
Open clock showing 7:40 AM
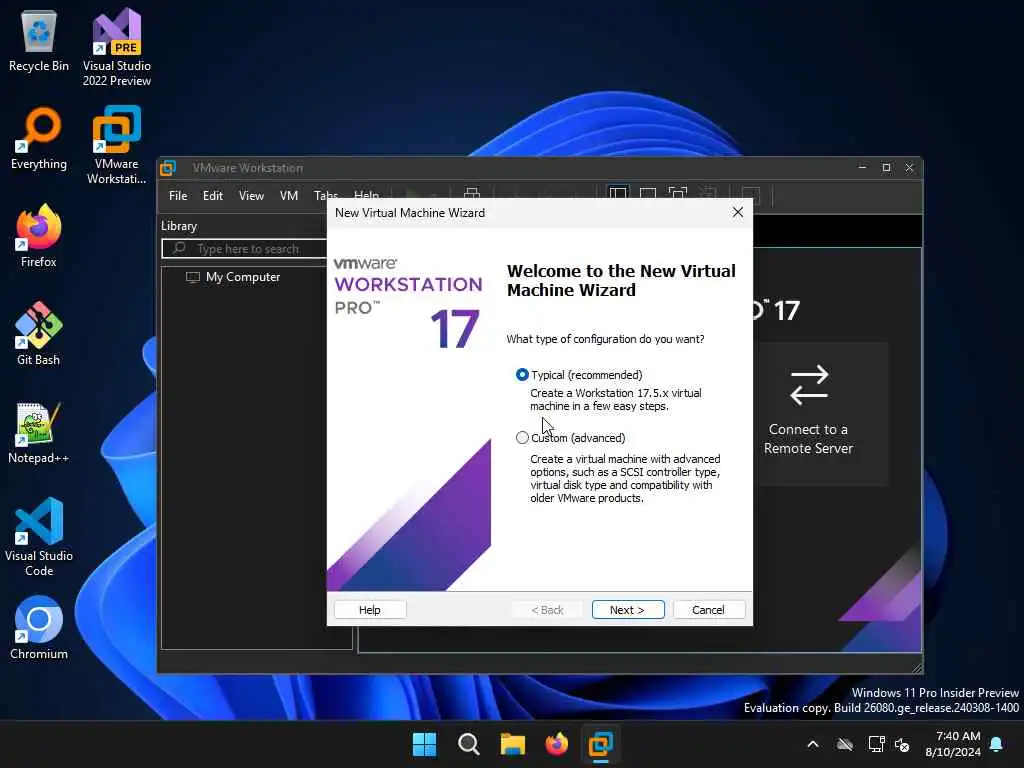pyautogui.click(x=953, y=744)
